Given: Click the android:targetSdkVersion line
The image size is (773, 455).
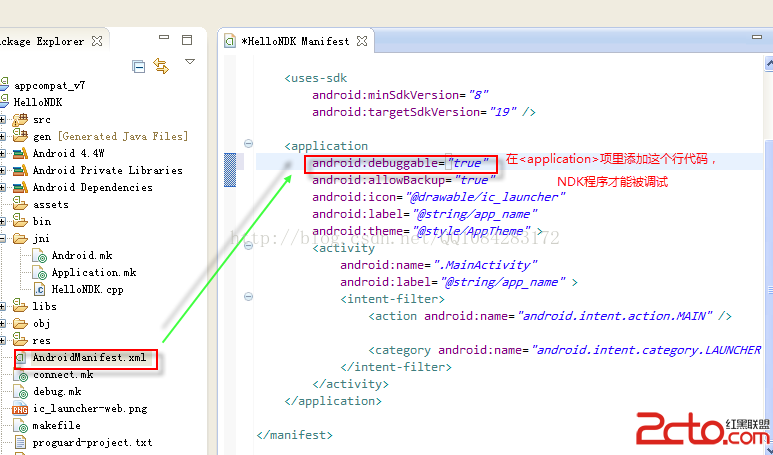Looking at the screenshot, I should (423, 112).
